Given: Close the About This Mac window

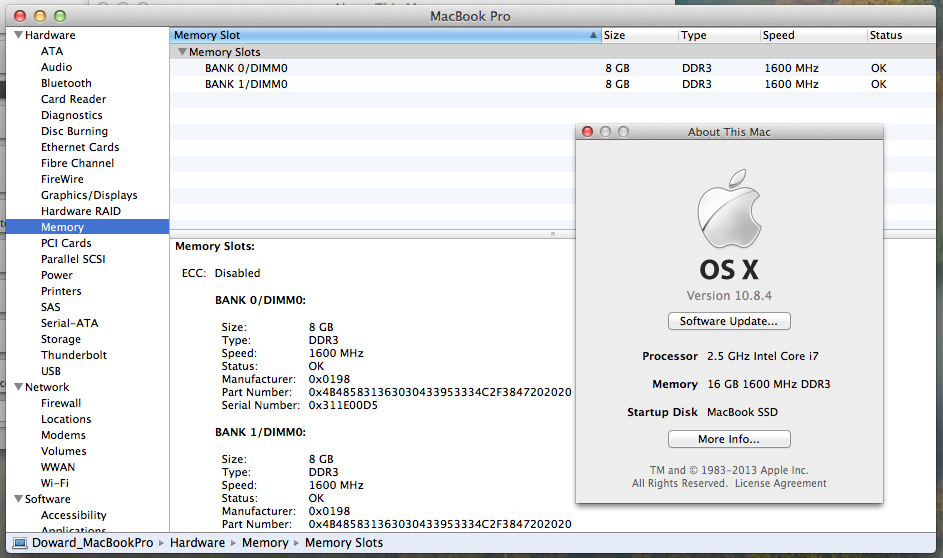Looking at the screenshot, I should point(588,131).
